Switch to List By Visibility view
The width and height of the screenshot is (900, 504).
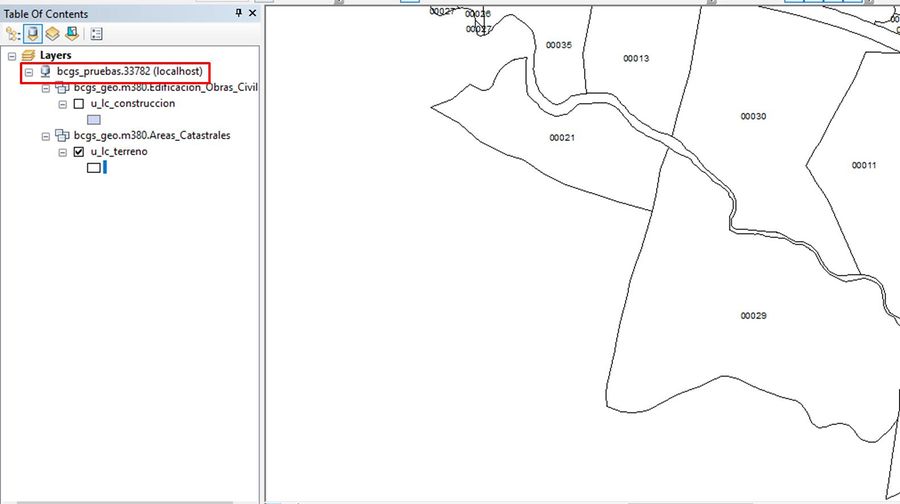[52, 34]
